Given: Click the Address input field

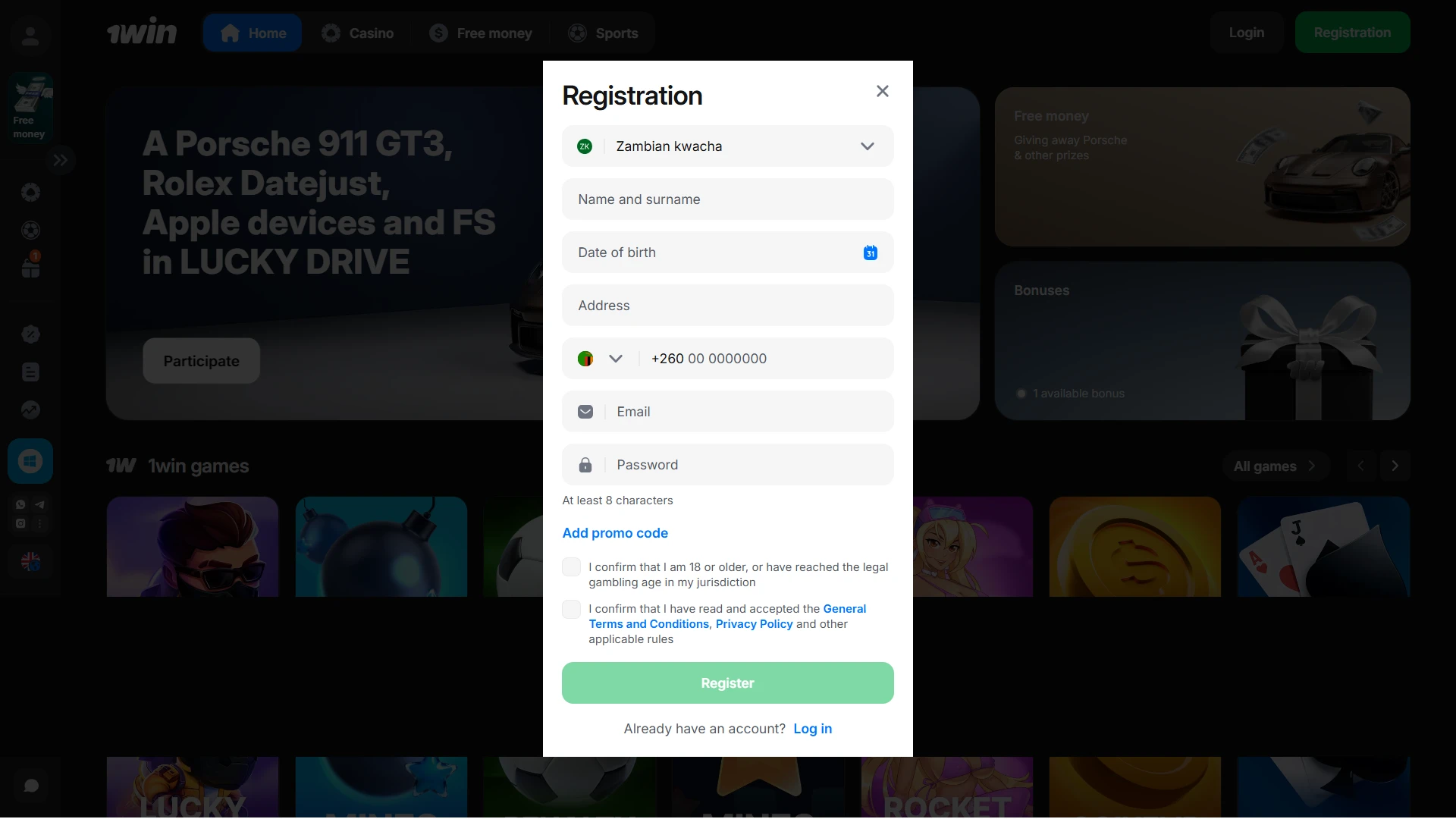Looking at the screenshot, I should click(727, 306).
